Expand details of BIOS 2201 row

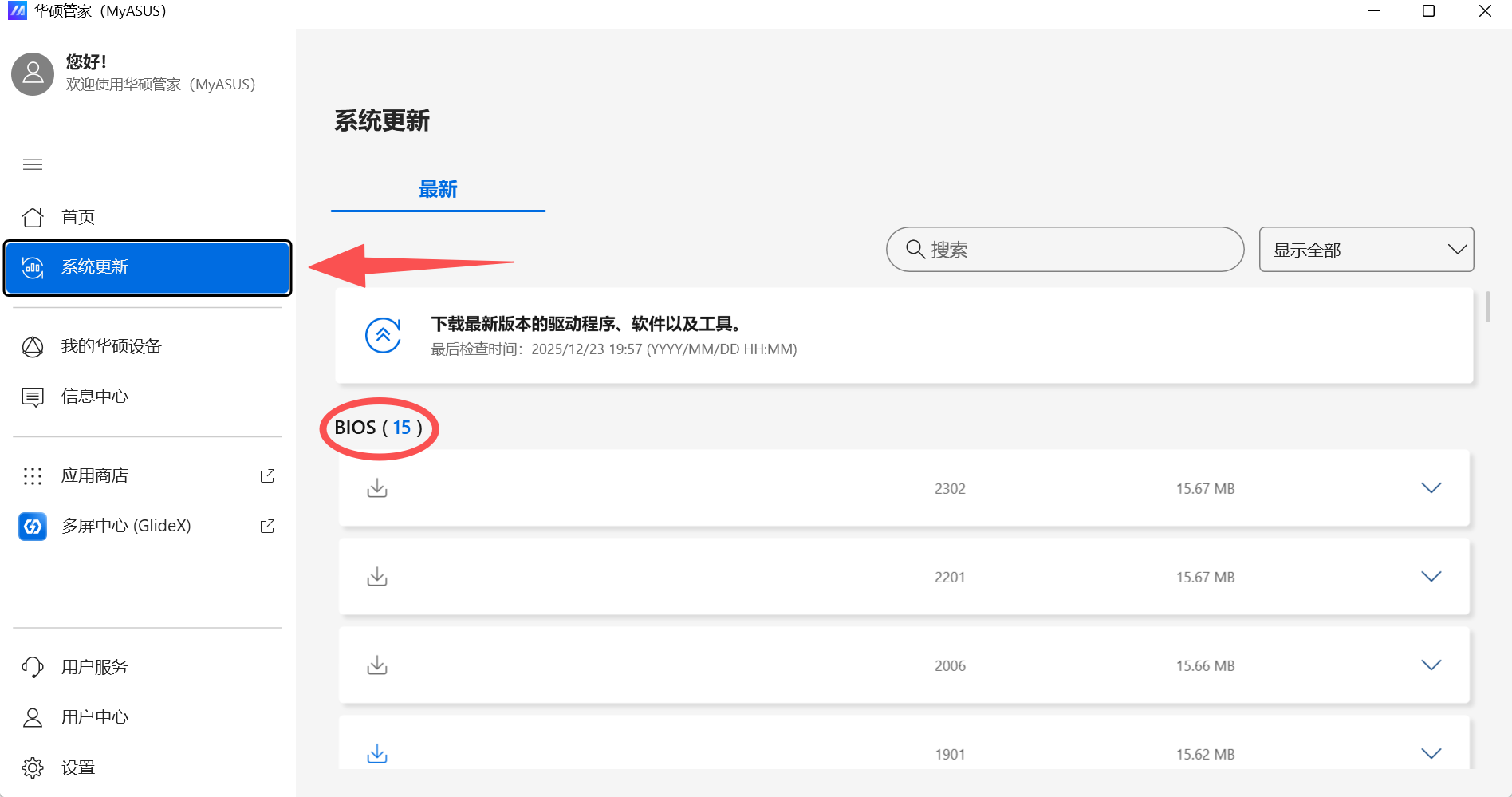[x=1431, y=577]
